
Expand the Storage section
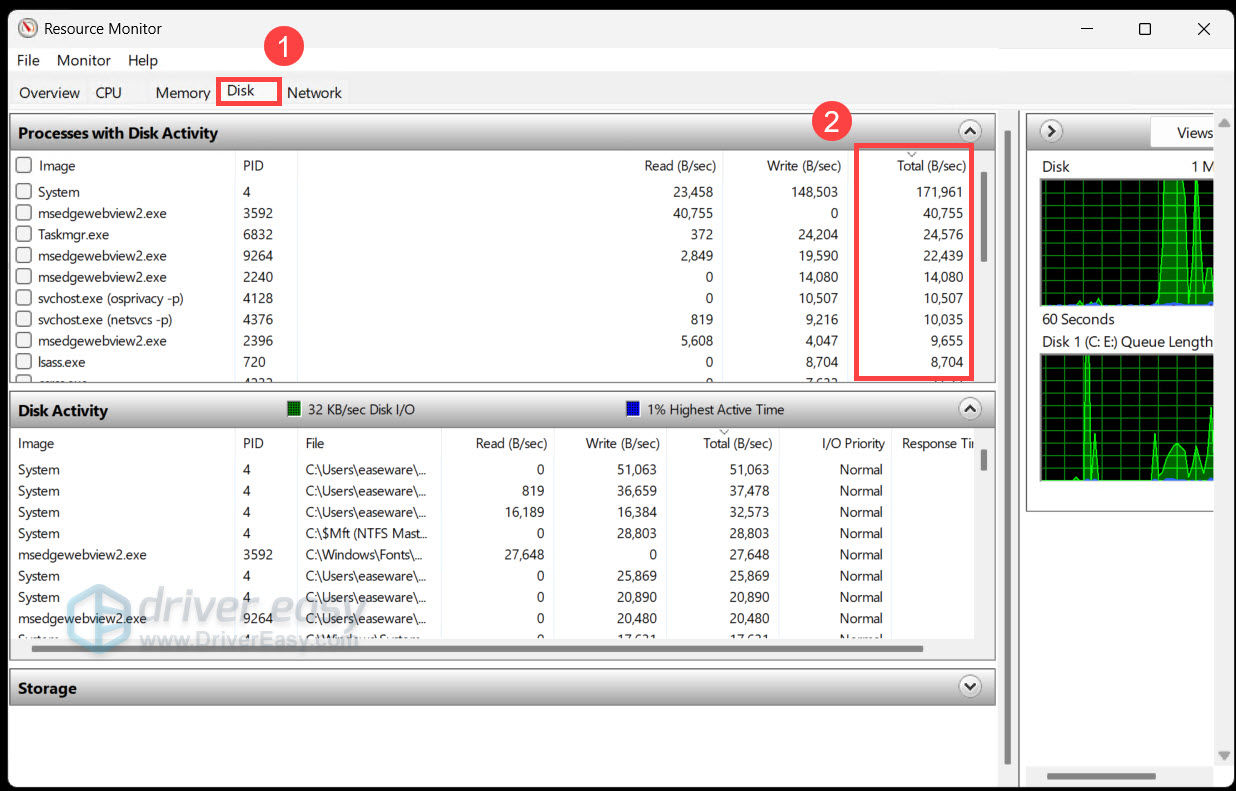click(969, 687)
